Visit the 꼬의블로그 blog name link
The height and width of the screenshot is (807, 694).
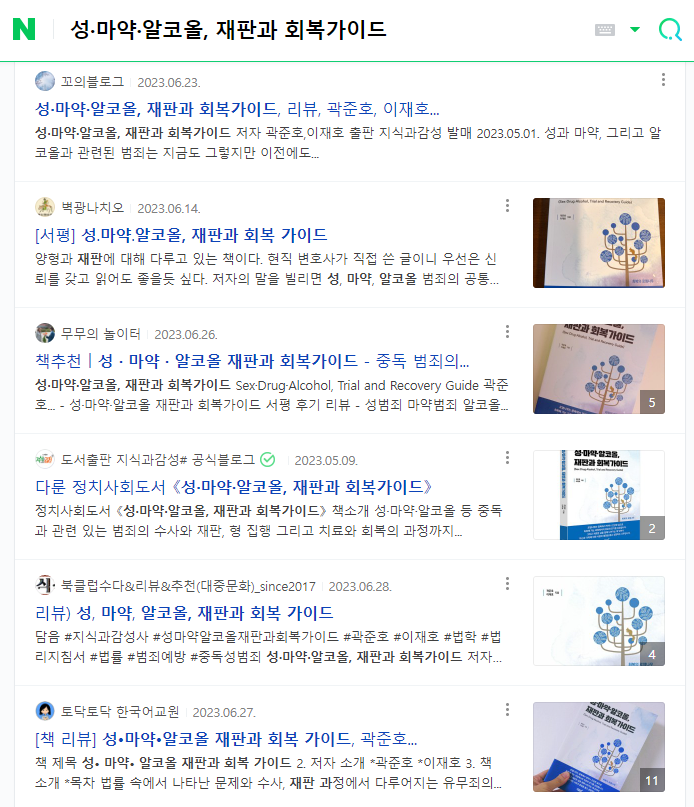coord(93,82)
